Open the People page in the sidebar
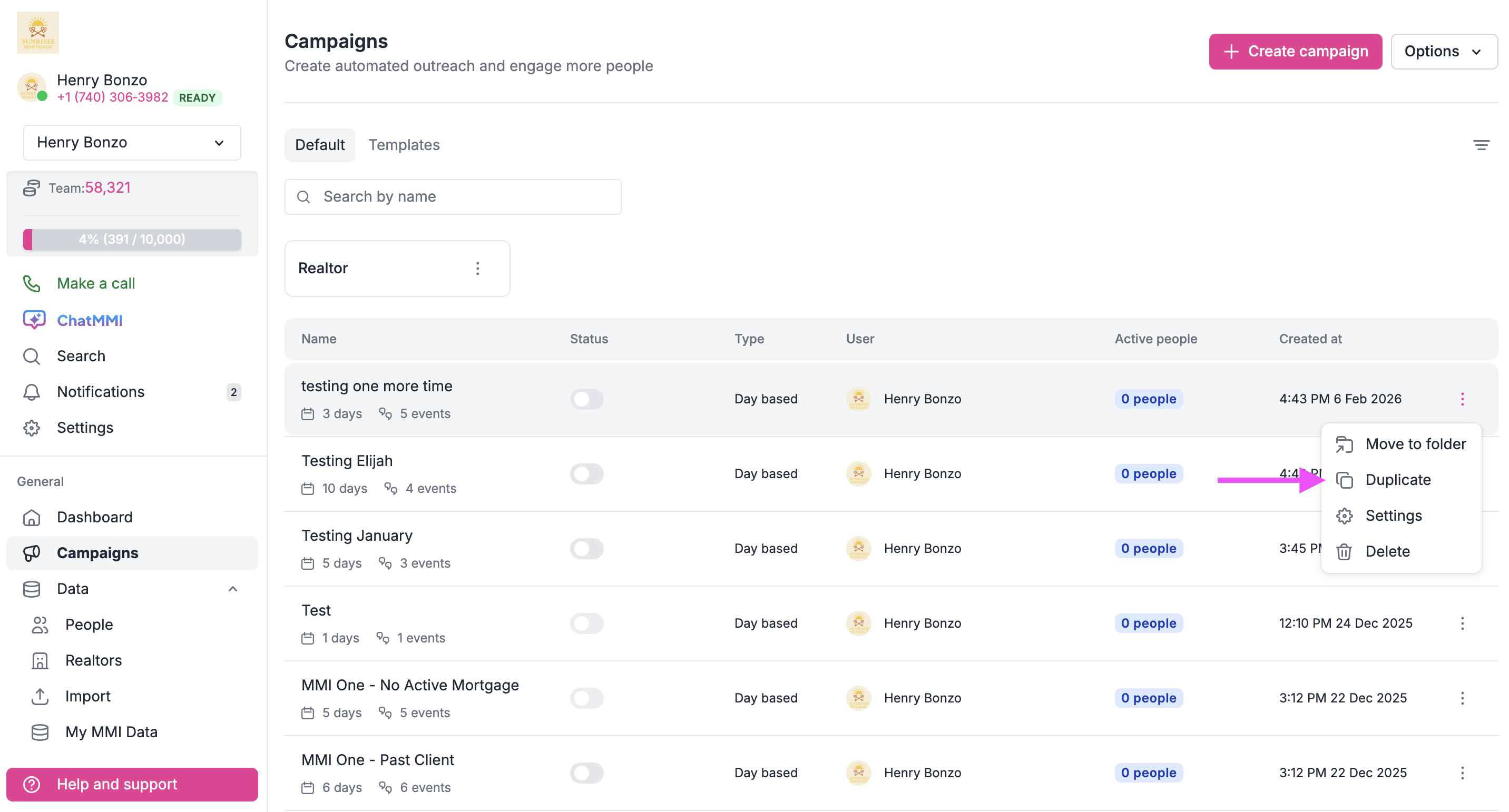This screenshot has width=1509, height=812. point(89,624)
